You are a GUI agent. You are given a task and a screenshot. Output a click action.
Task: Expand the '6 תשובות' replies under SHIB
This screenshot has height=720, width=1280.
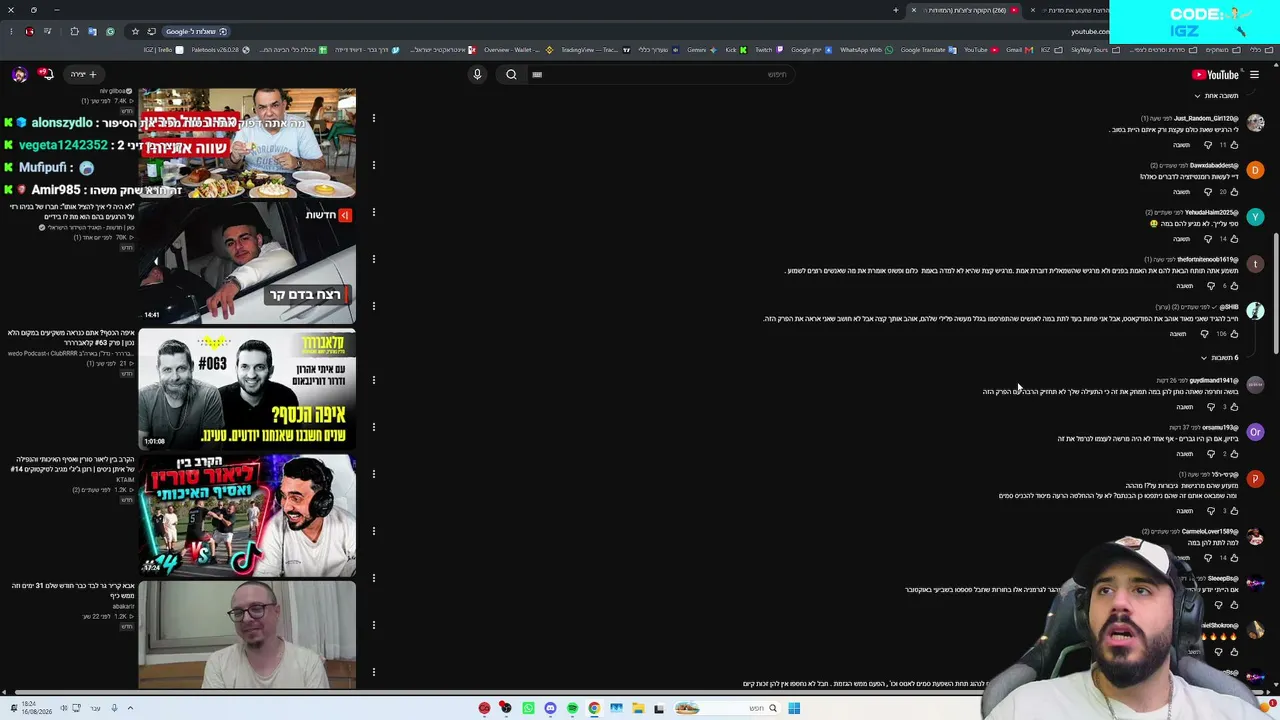(x=1219, y=358)
